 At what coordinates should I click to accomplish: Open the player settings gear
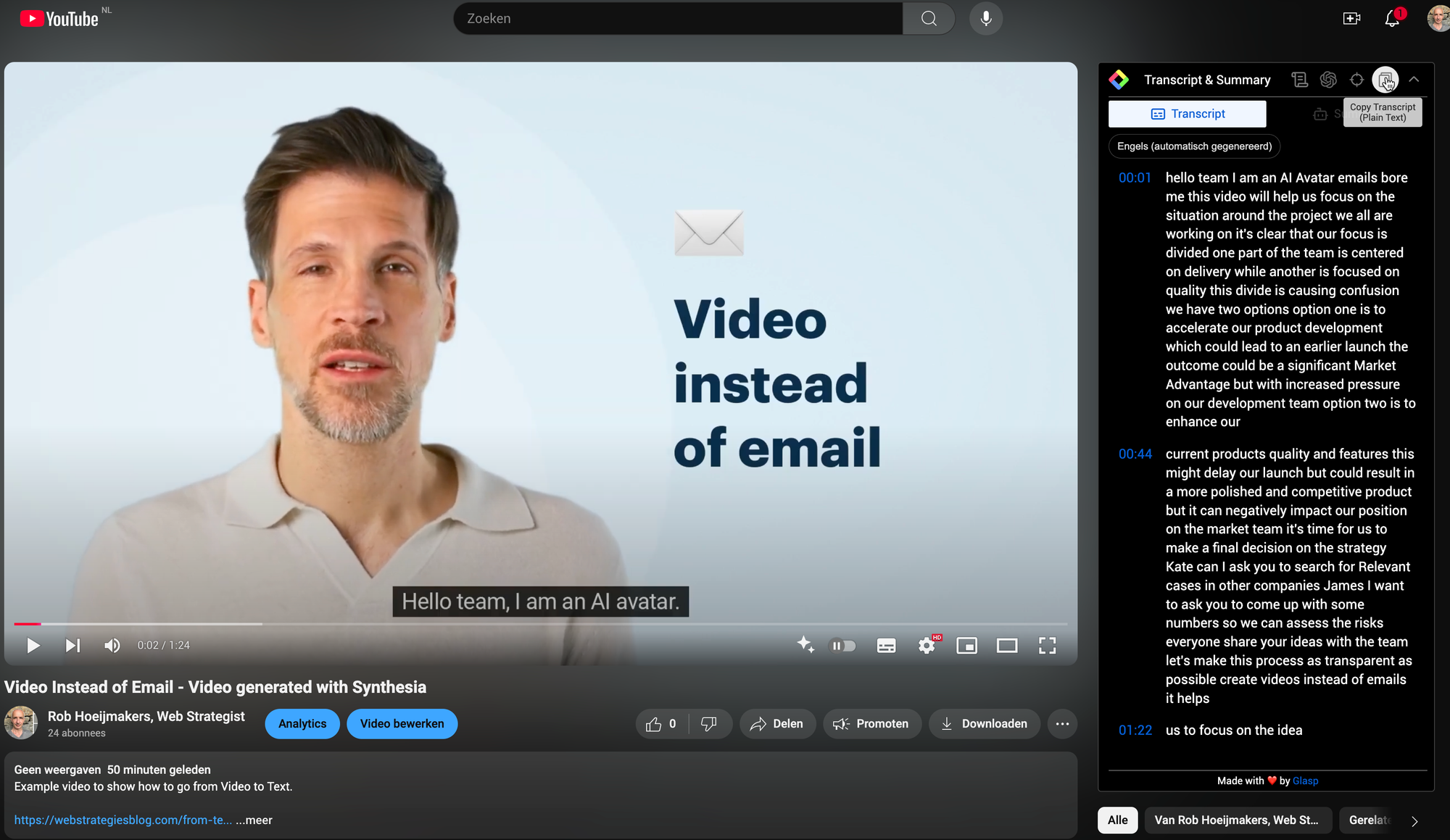point(927,645)
